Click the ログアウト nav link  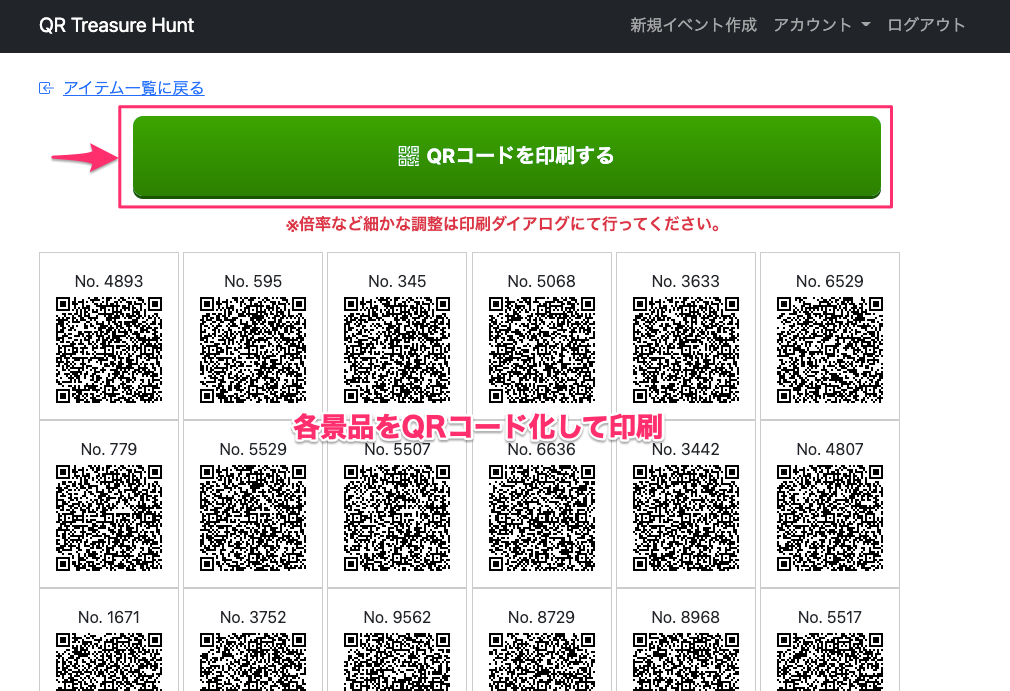tap(926, 25)
